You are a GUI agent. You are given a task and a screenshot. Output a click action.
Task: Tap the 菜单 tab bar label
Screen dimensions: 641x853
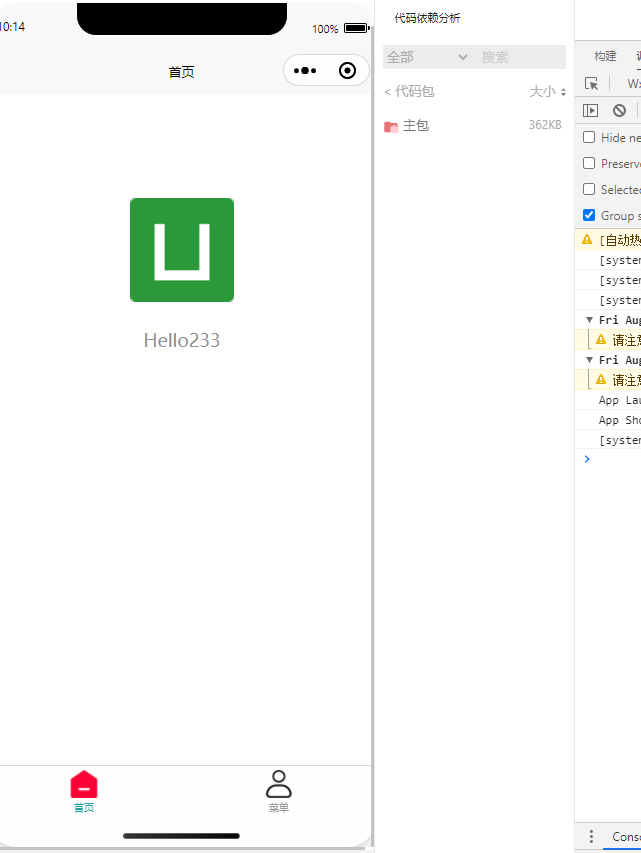tap(279, 808)
